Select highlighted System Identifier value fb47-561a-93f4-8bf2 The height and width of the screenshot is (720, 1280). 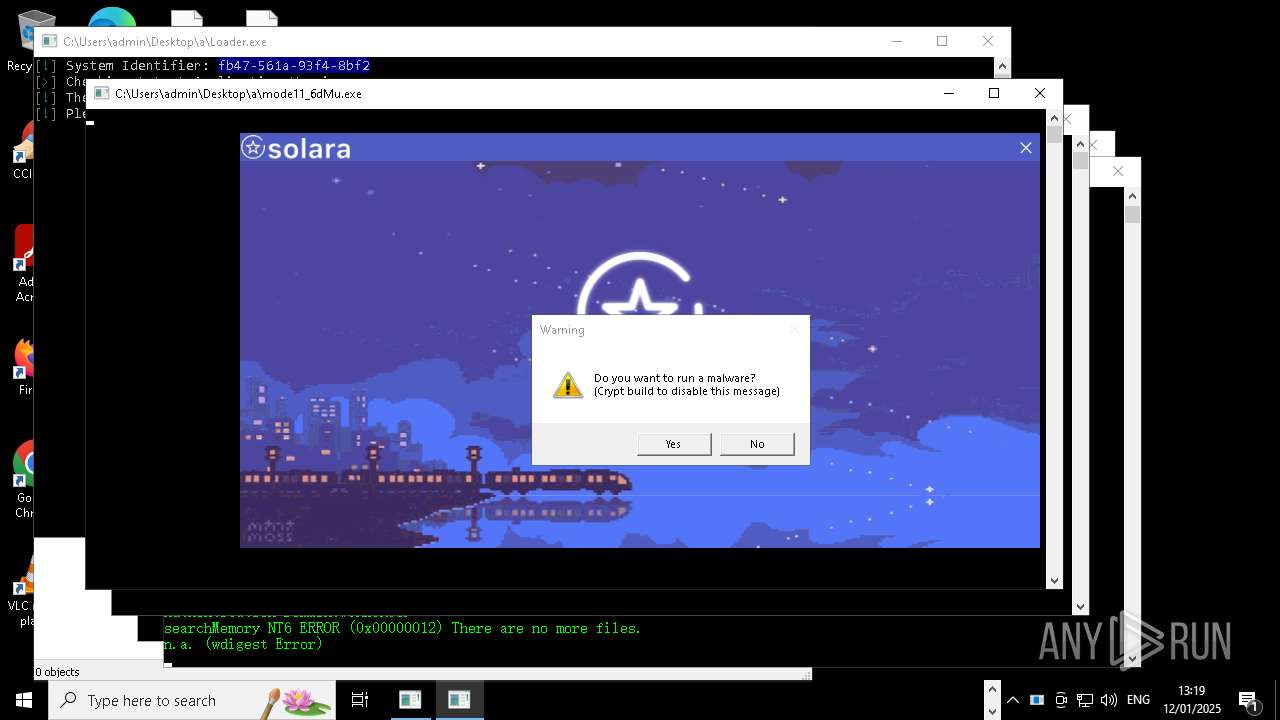click(x=294, y=66)
